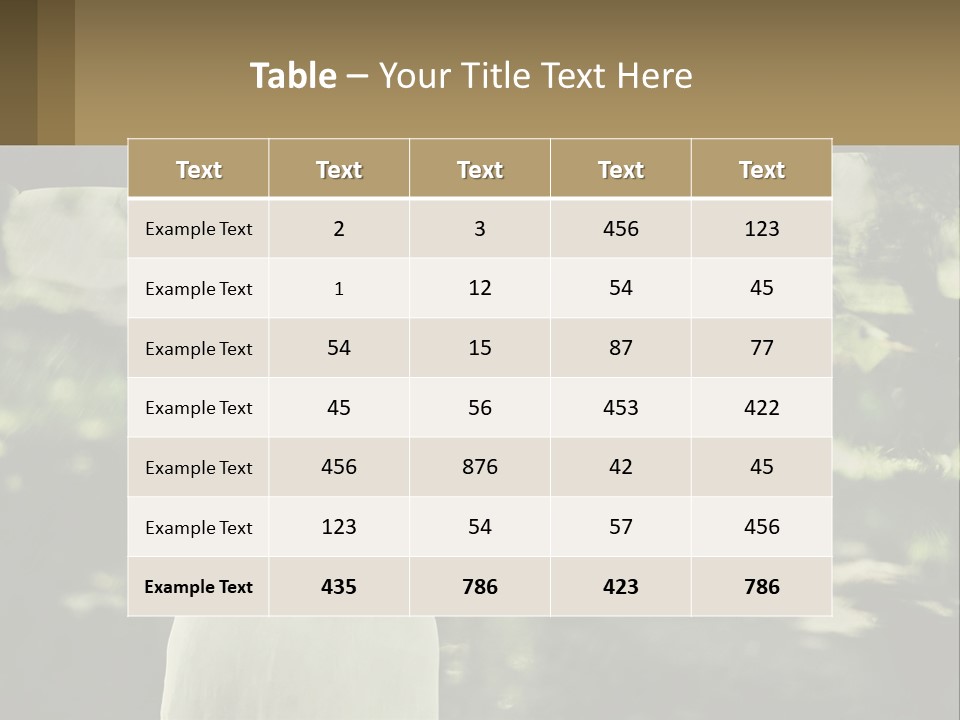Select the cell with value 422
This screenshot has width=960, height=720.
(762, 407)
